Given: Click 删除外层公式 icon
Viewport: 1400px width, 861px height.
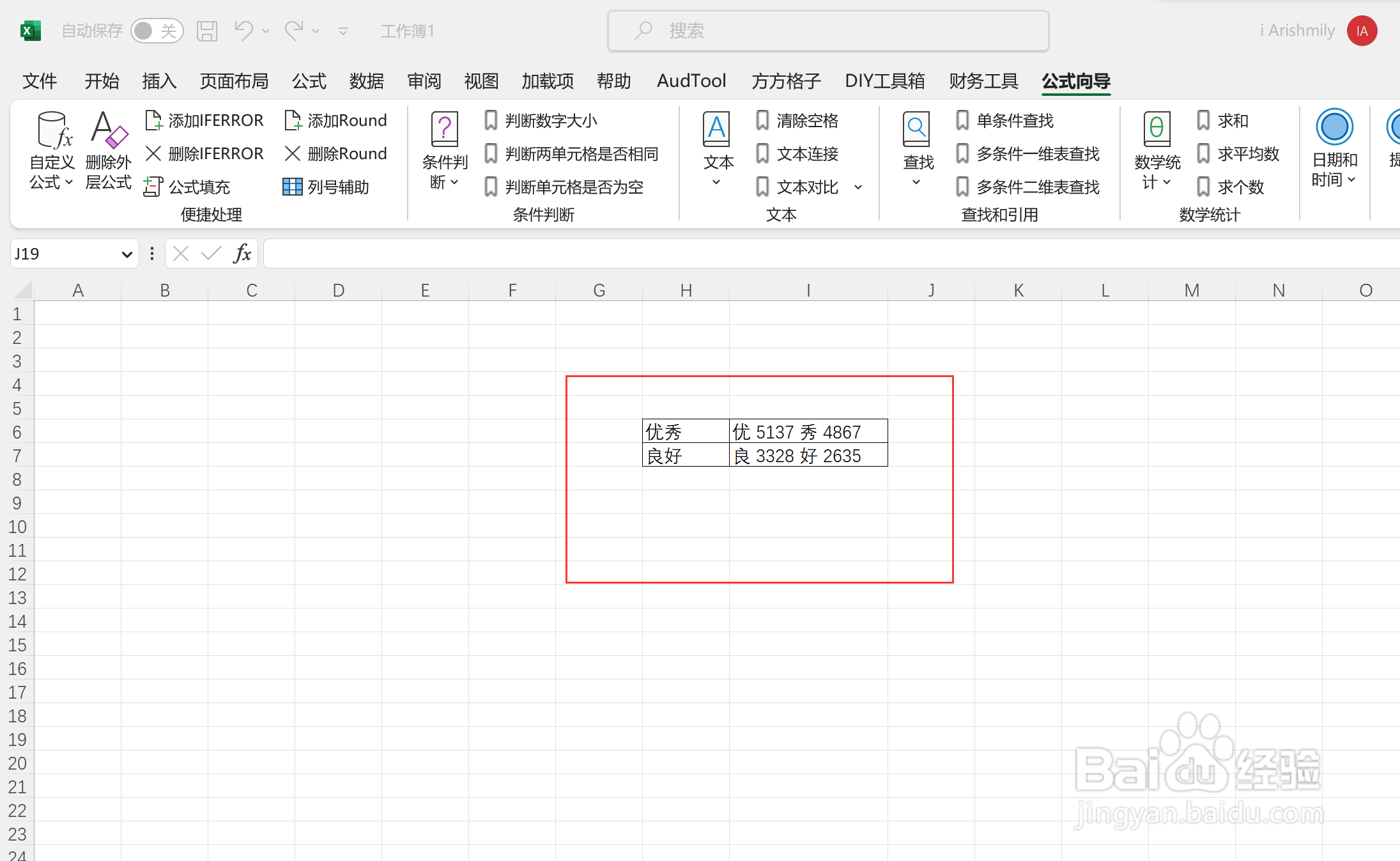Looking at the screenshot, I should 109,150.
